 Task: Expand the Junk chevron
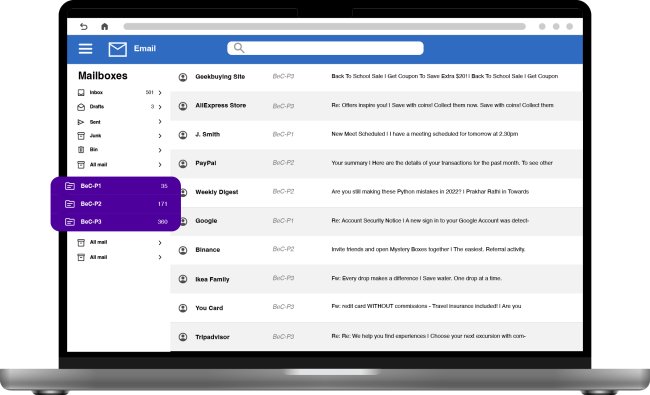click(x=160, y=136)
